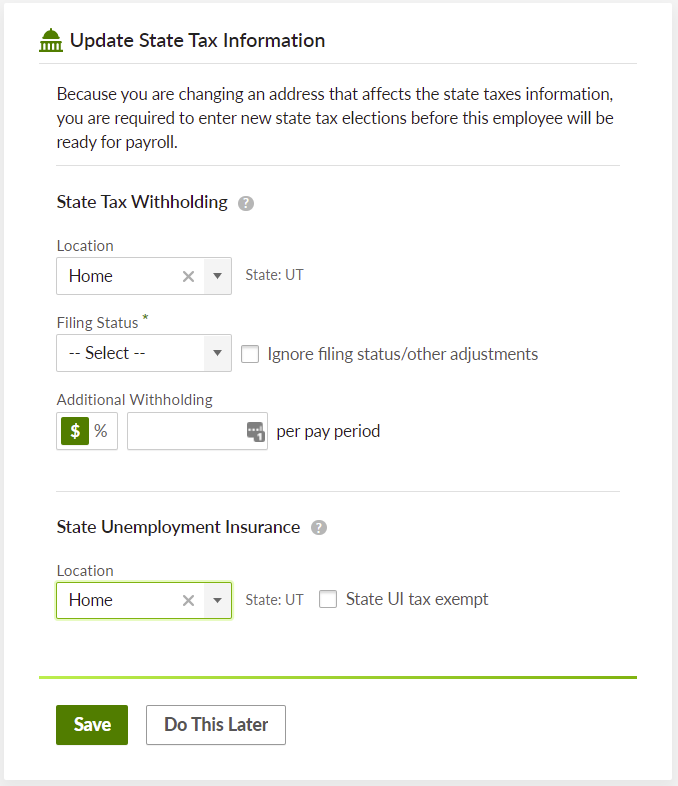Switch additional withholding to percent
This screenshot has width=678, height=786.
click(101, 432)
